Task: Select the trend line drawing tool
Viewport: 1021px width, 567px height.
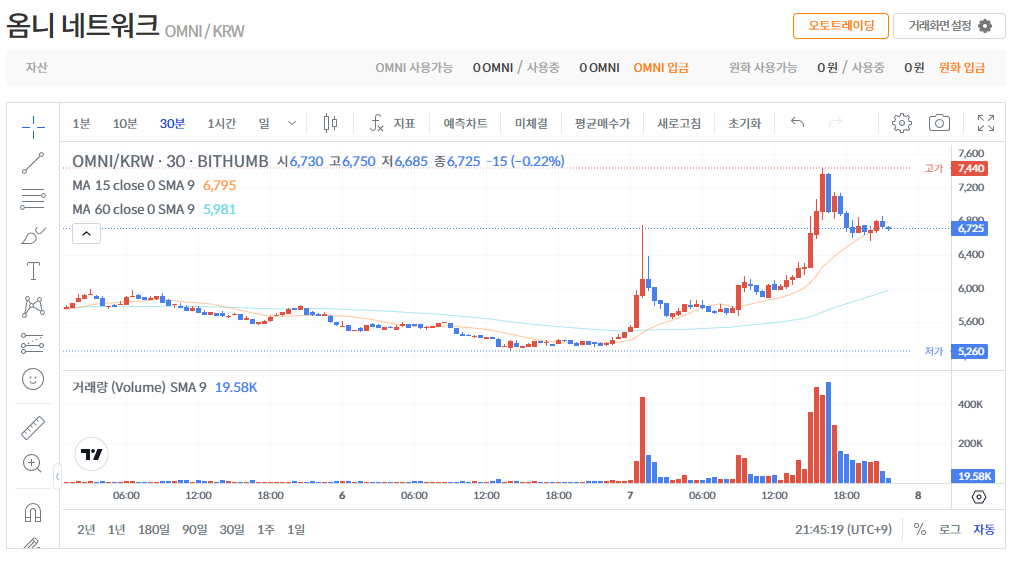Action: click(33, 163)
